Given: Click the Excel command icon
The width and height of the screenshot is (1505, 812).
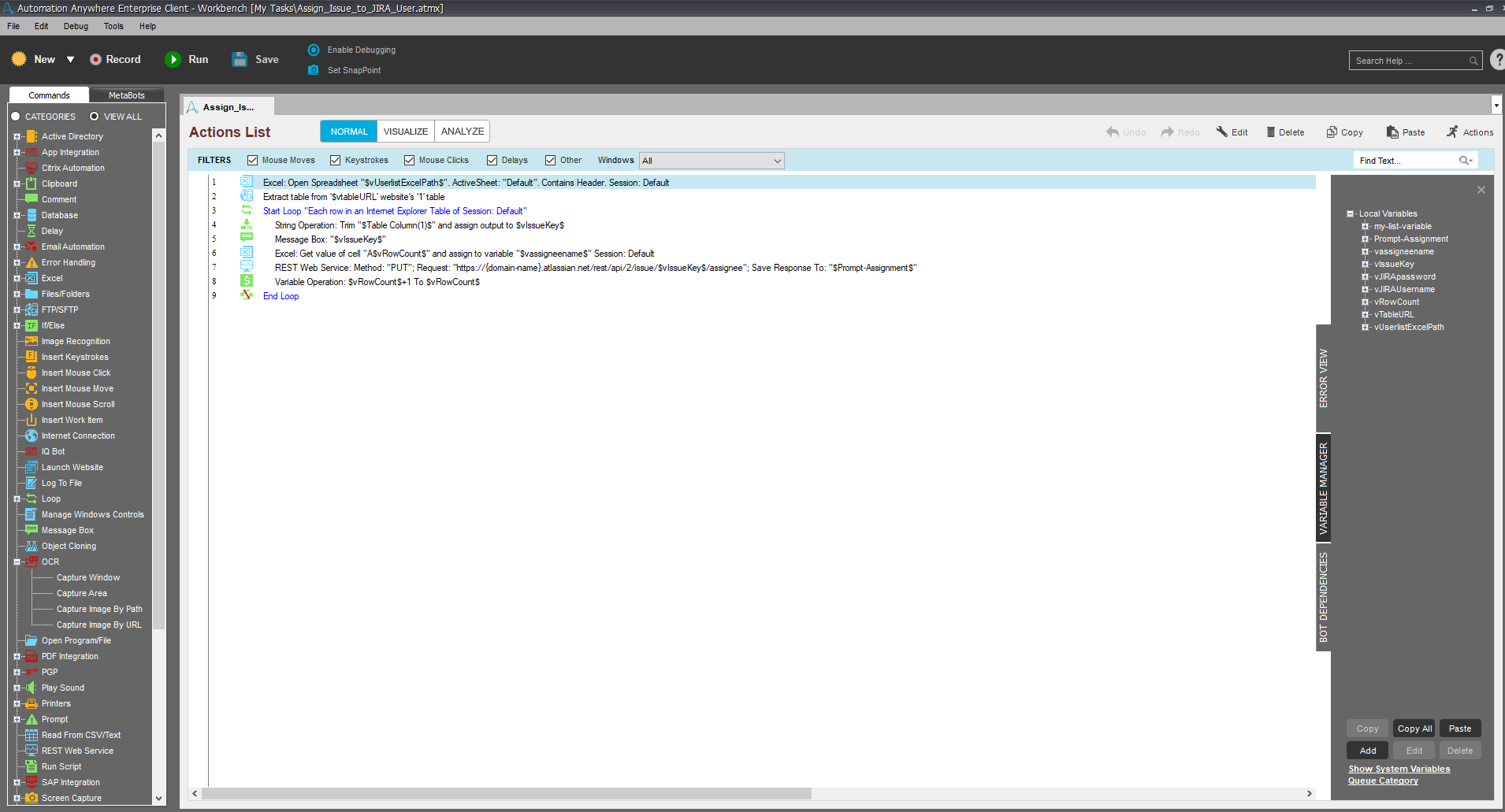Looking at the screenshot, I should coord(32,278).
